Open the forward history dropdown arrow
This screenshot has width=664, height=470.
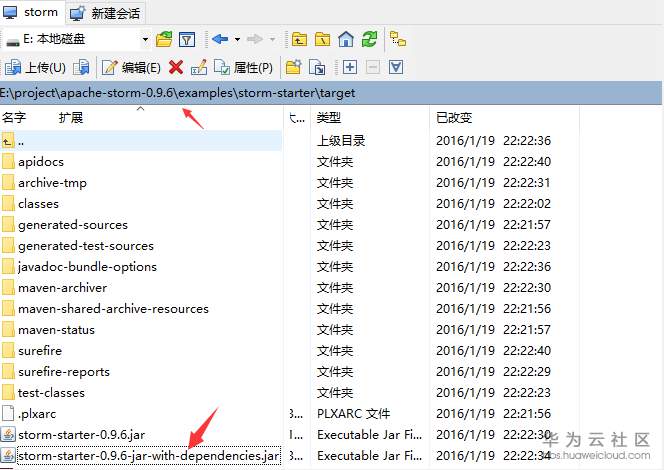pyautogui.click(x=272, y=39)
